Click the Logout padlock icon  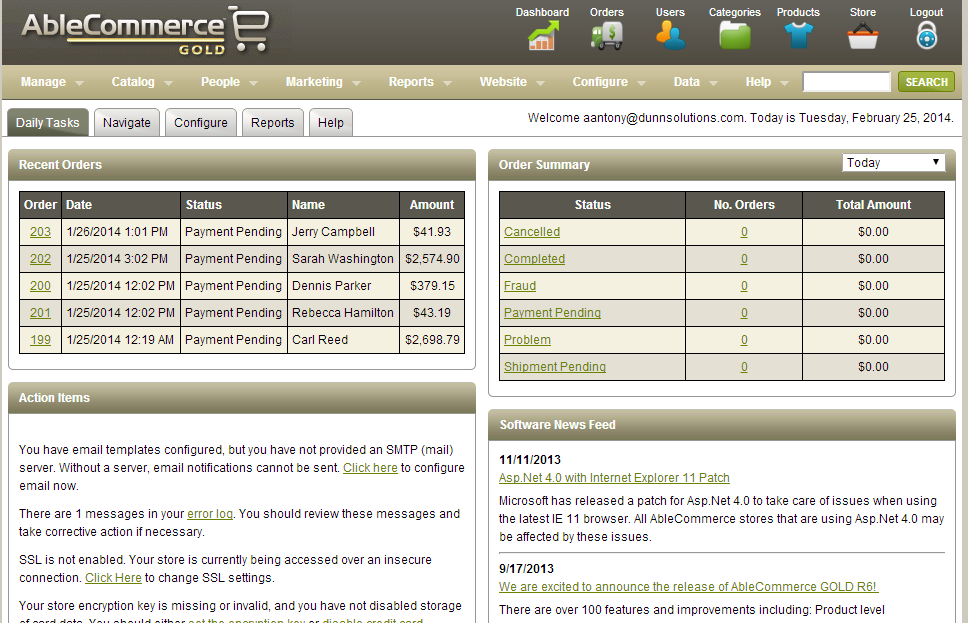[x=926, y=35]
